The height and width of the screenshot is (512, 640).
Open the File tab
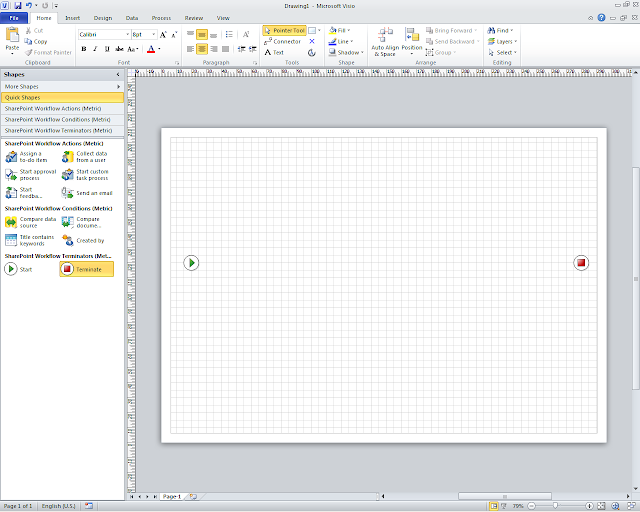coord(14,18)
